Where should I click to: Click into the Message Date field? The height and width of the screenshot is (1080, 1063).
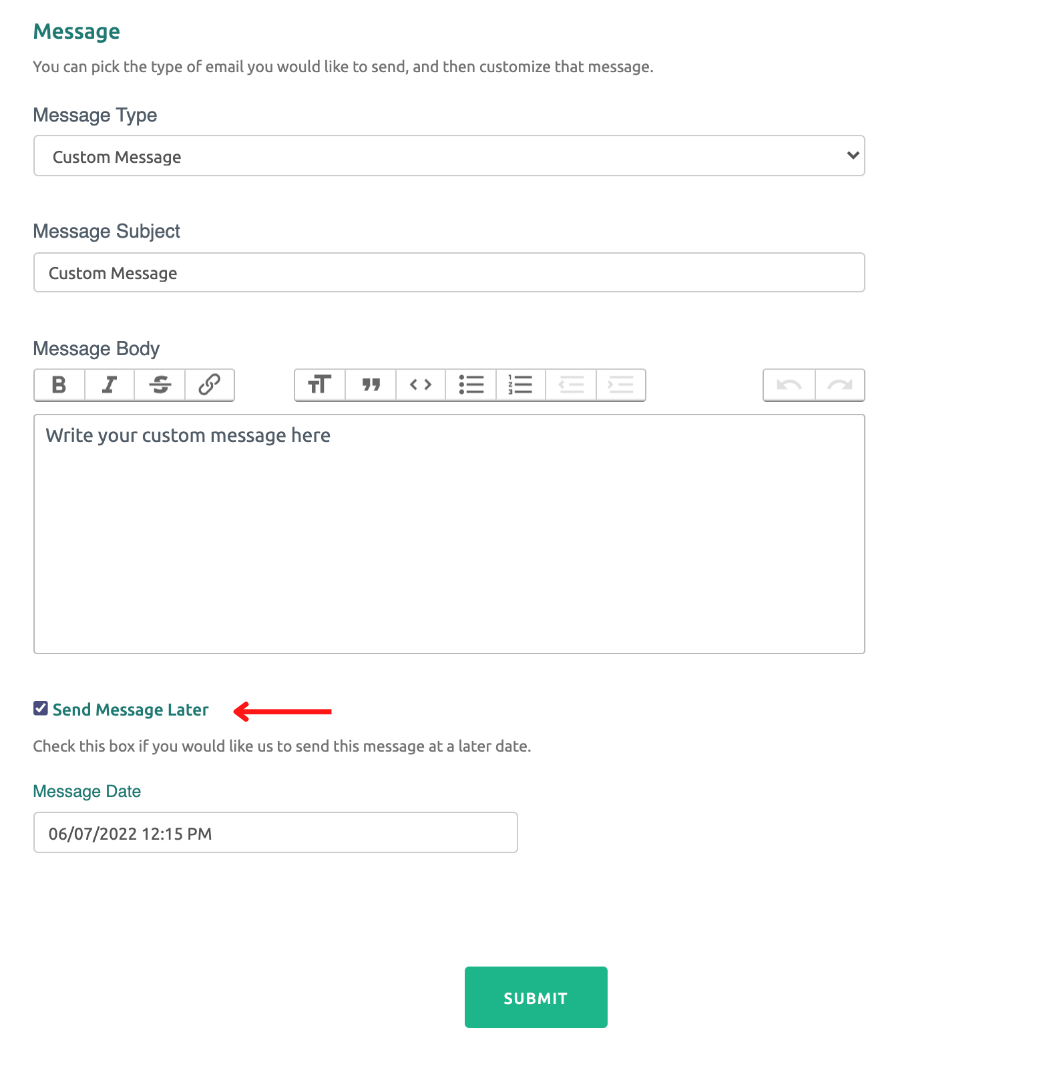click(276, 833)
